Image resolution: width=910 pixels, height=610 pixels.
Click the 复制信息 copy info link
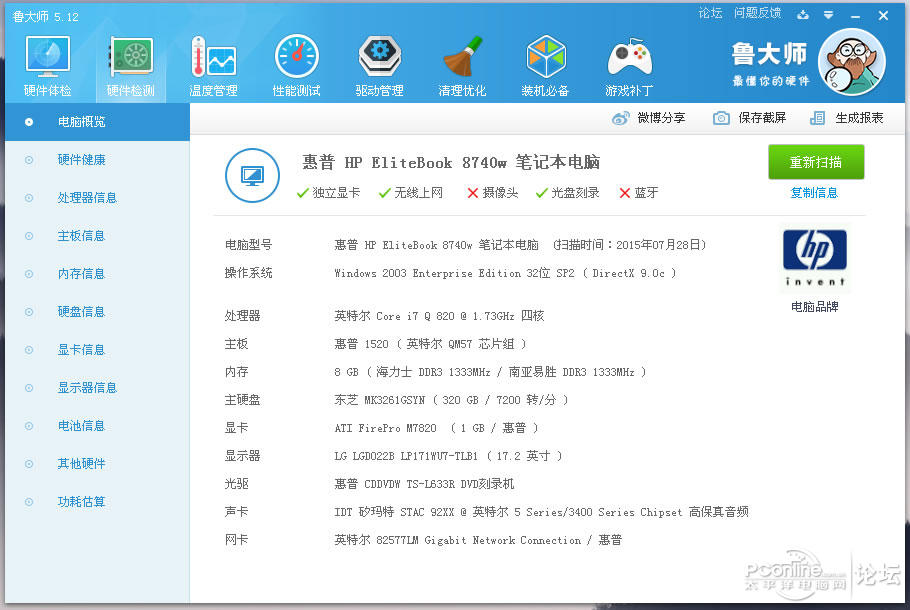click(x=814, y=193)
